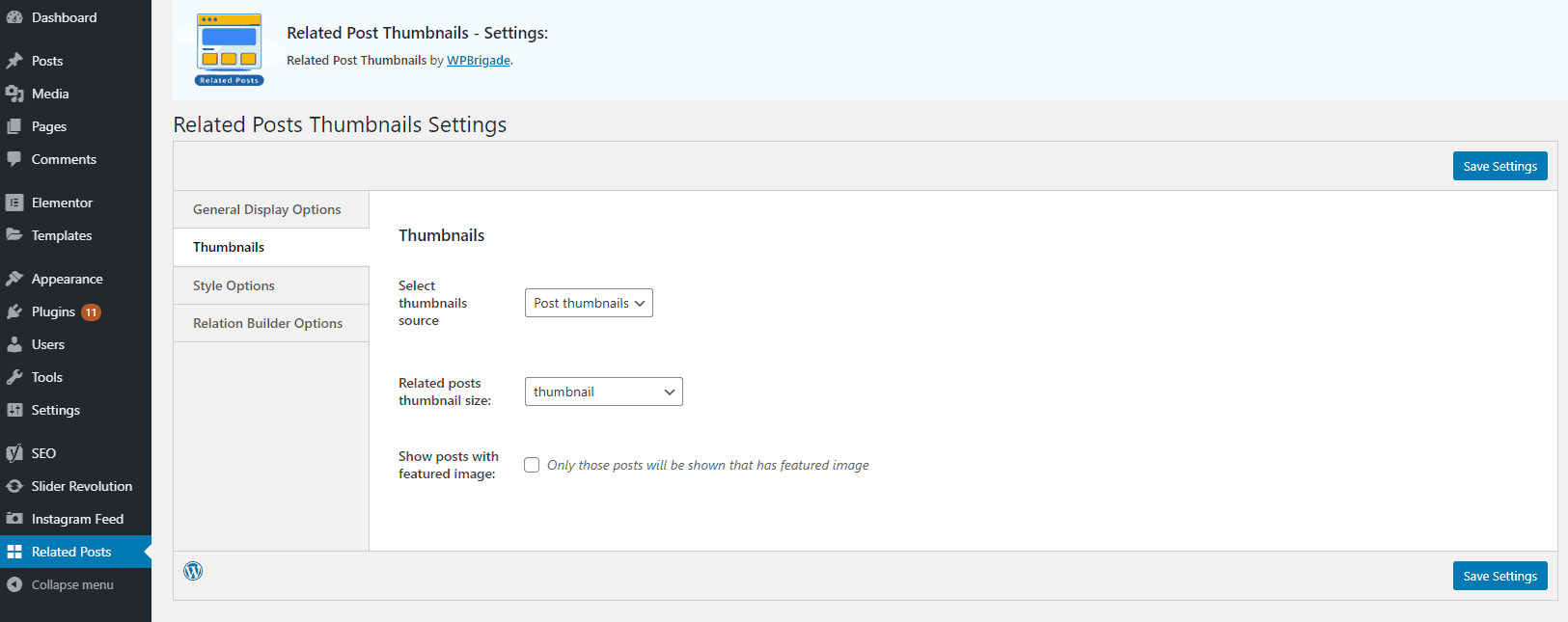The width and height of the screenshot is (1568, 622).
Task: Click the Collapse menu arrow icon
Action: [x=14, y=584]
